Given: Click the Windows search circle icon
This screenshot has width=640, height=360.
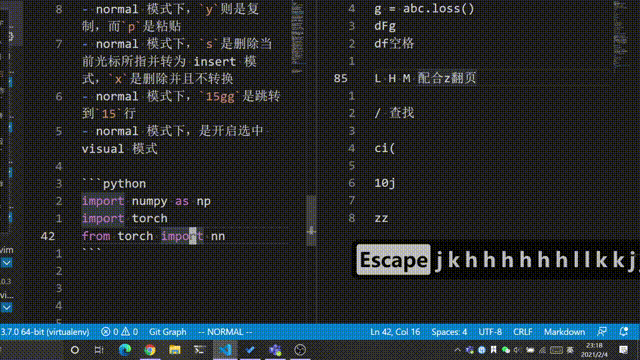Looking at the screenshot, I should [x=75, y=350].
